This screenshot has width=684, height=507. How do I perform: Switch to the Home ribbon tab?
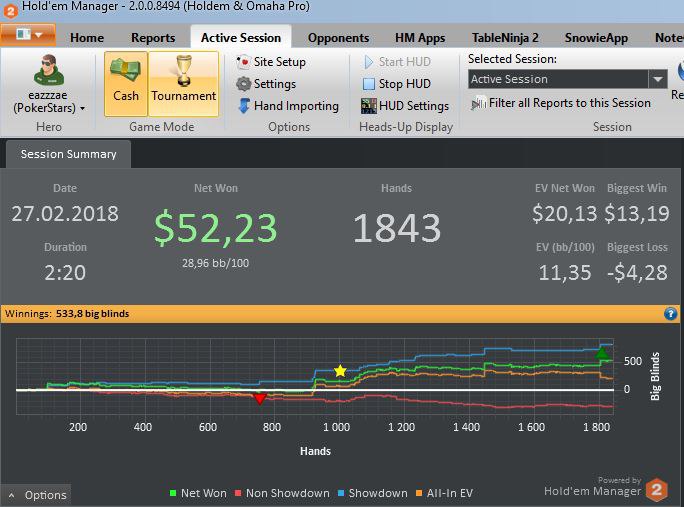87,38
